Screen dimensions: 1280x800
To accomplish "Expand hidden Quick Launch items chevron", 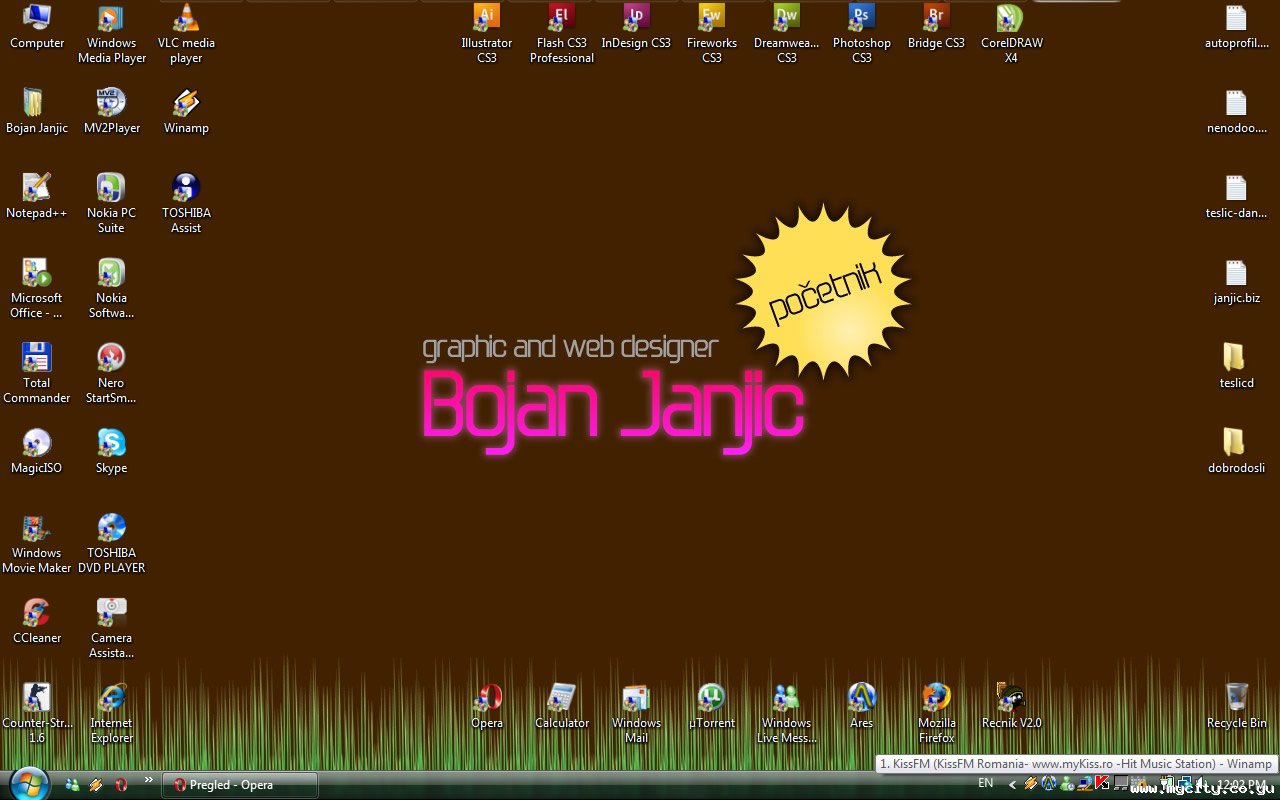I will 149,780.
